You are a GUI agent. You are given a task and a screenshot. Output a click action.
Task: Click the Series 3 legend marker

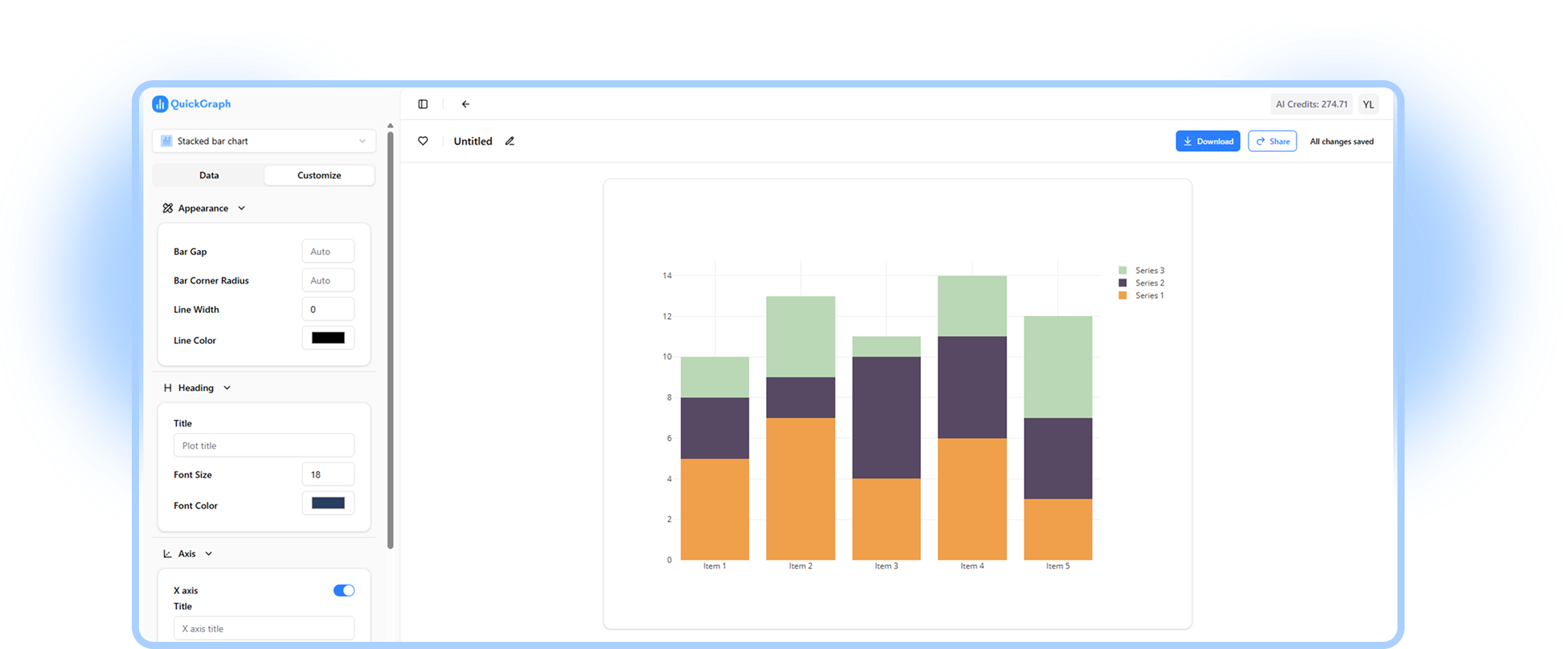point(1122,270)
